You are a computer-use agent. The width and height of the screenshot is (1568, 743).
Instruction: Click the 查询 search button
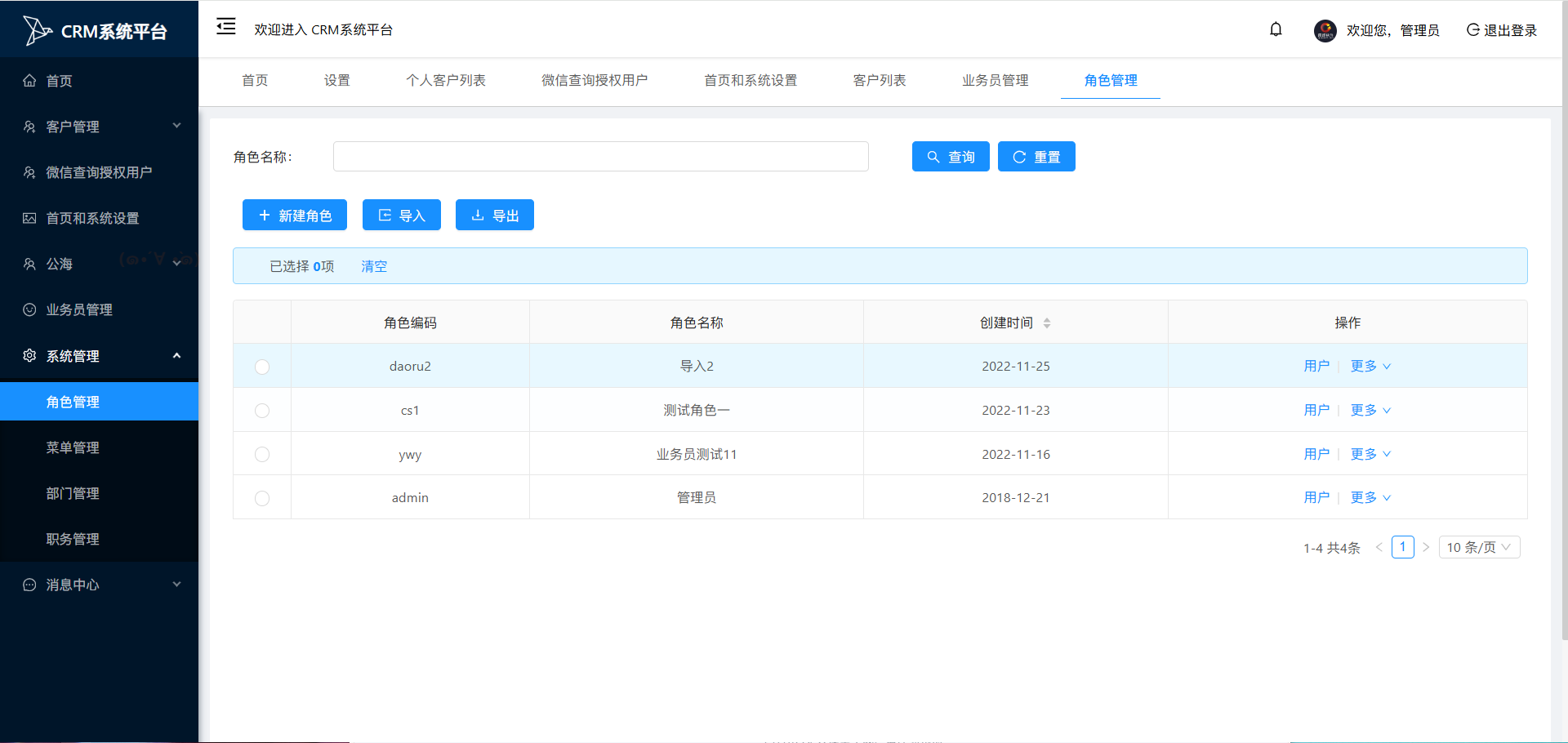coord(951,157)
